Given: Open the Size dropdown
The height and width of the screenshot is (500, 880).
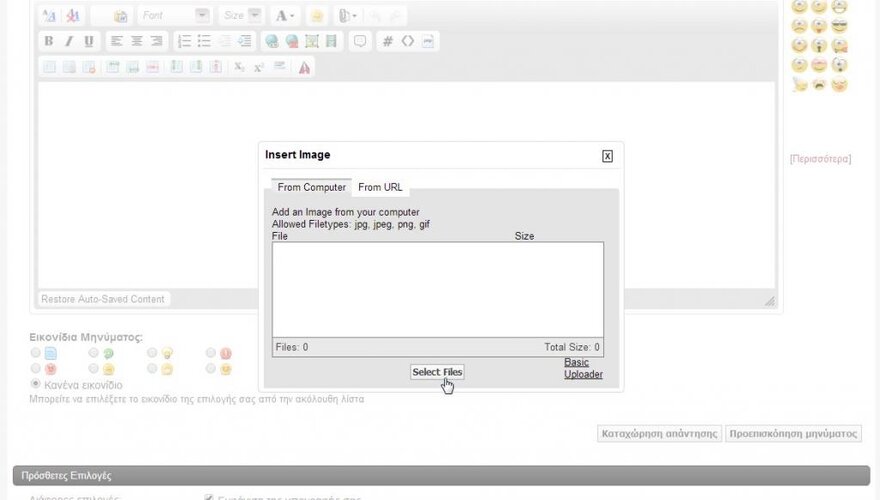Looking at the screenshot, I should pyautogui.click(x=241, y=16).
